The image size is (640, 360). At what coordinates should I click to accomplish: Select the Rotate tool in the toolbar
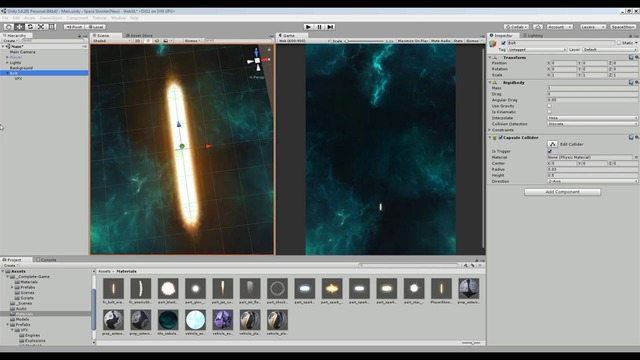click(30, 27)
